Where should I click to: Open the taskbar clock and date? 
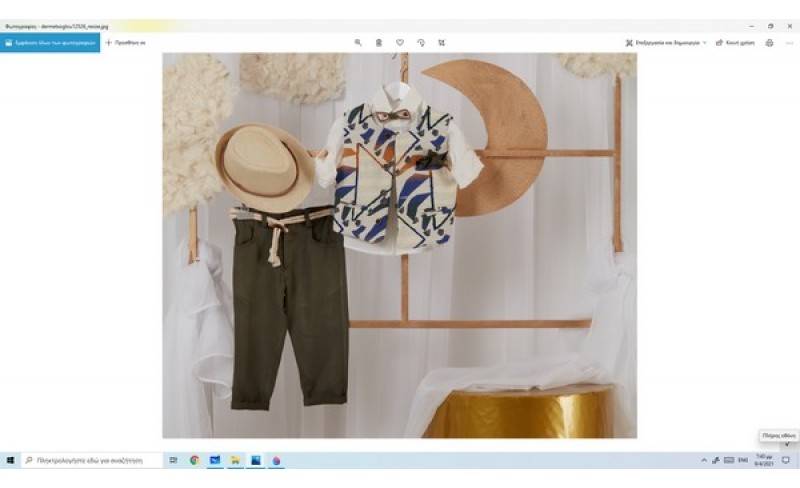pyautogui.click(x=764, y=460)
